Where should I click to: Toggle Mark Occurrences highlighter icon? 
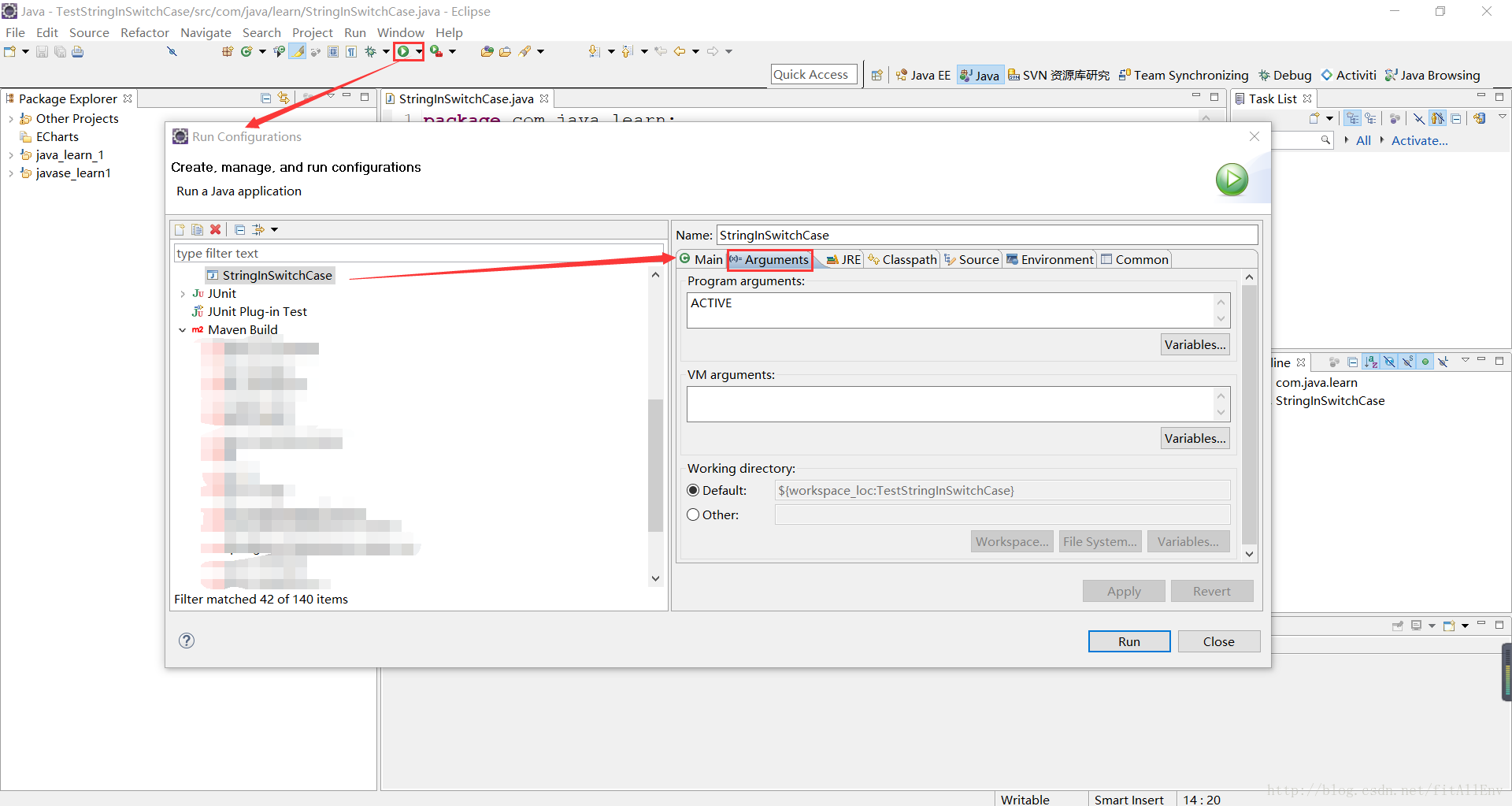click(298, 52)
